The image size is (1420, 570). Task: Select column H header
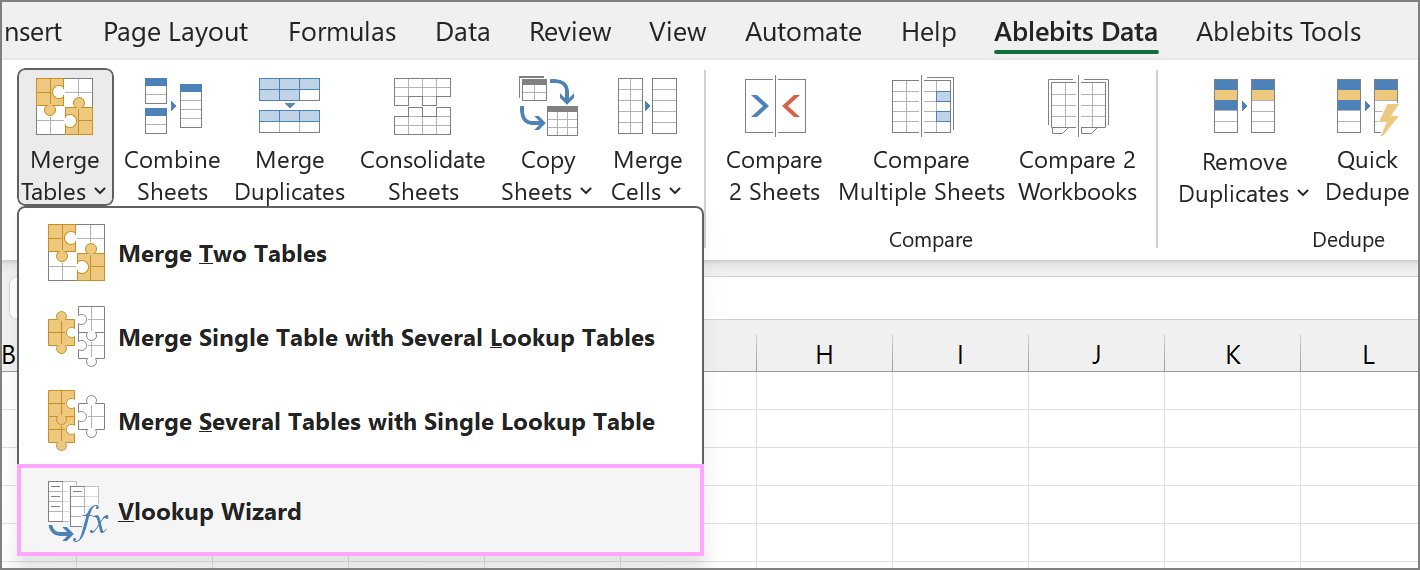click(x=824, y=354)
